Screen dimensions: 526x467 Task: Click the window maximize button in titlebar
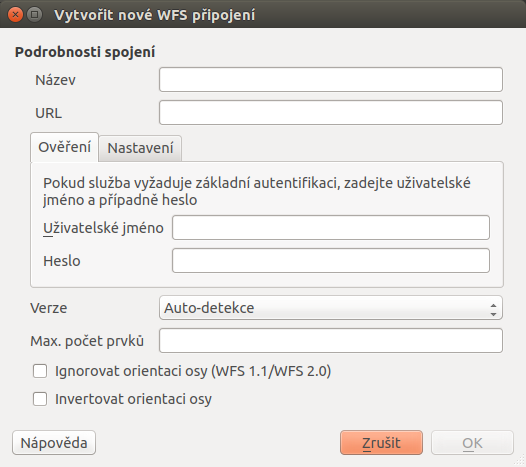coord(35,15)
